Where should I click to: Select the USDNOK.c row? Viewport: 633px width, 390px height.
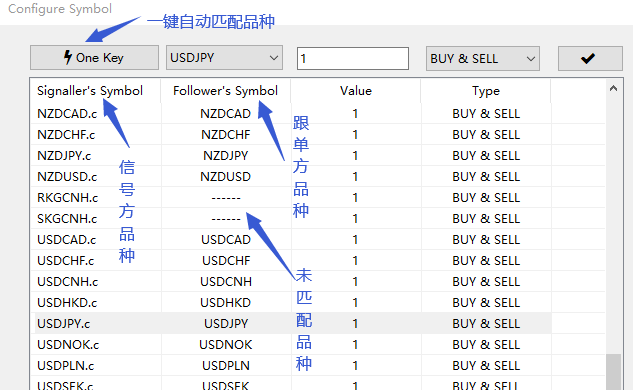point(291,344)
